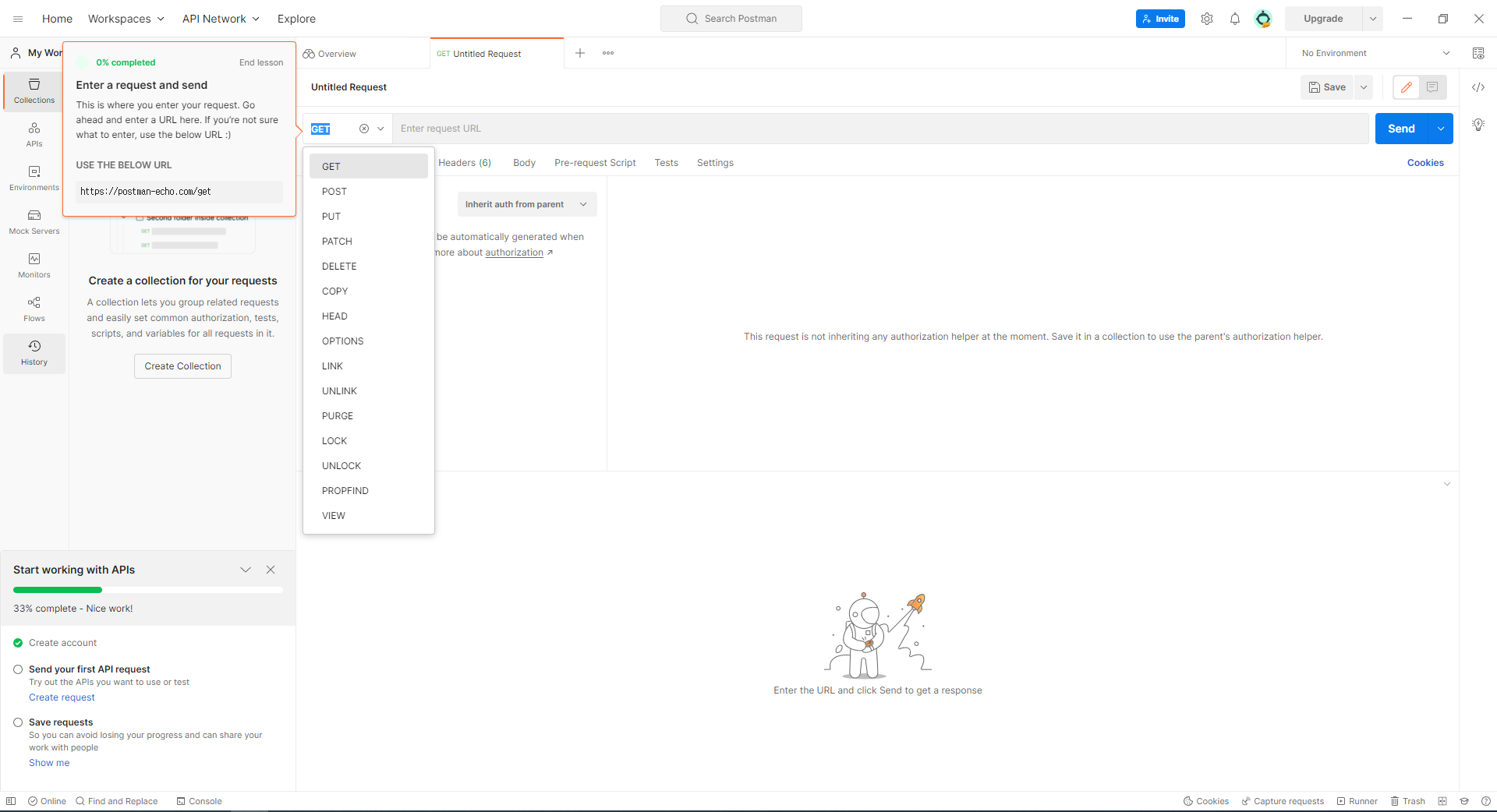The width and height of the screenshot is (1497, 812).
Task: Select the Save requests radio circle
Action: [18, 722]
